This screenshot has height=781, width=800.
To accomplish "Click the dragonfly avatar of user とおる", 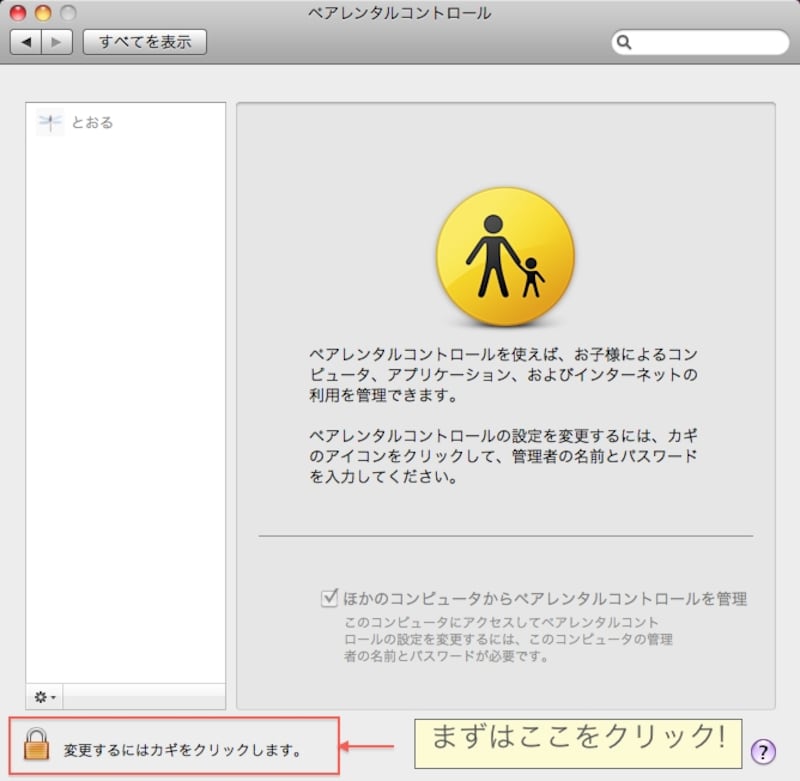I will tap(50, 122).
